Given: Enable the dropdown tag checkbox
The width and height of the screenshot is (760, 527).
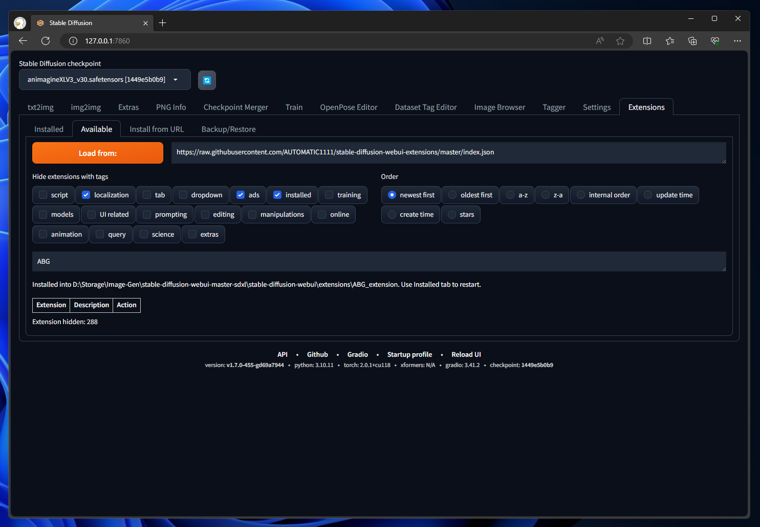Looking at the screenshot, I should (x=183, y=195).
